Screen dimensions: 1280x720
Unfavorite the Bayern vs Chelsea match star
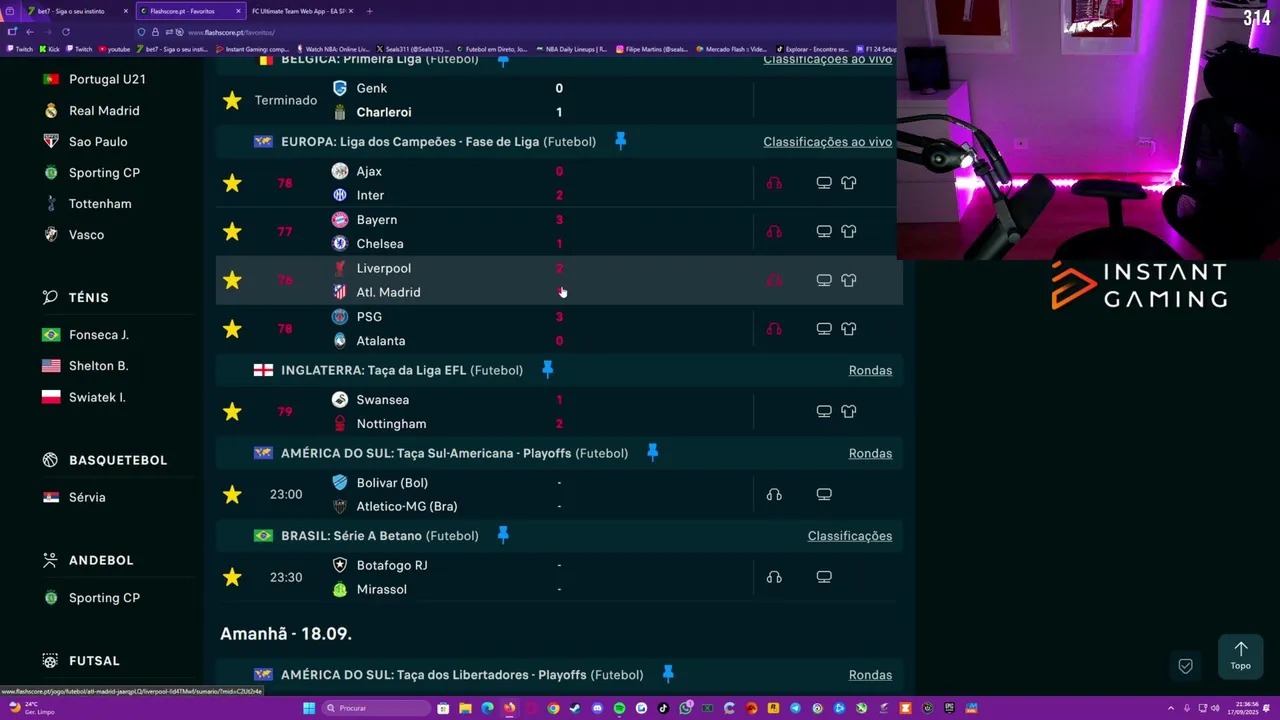(232, 232)
